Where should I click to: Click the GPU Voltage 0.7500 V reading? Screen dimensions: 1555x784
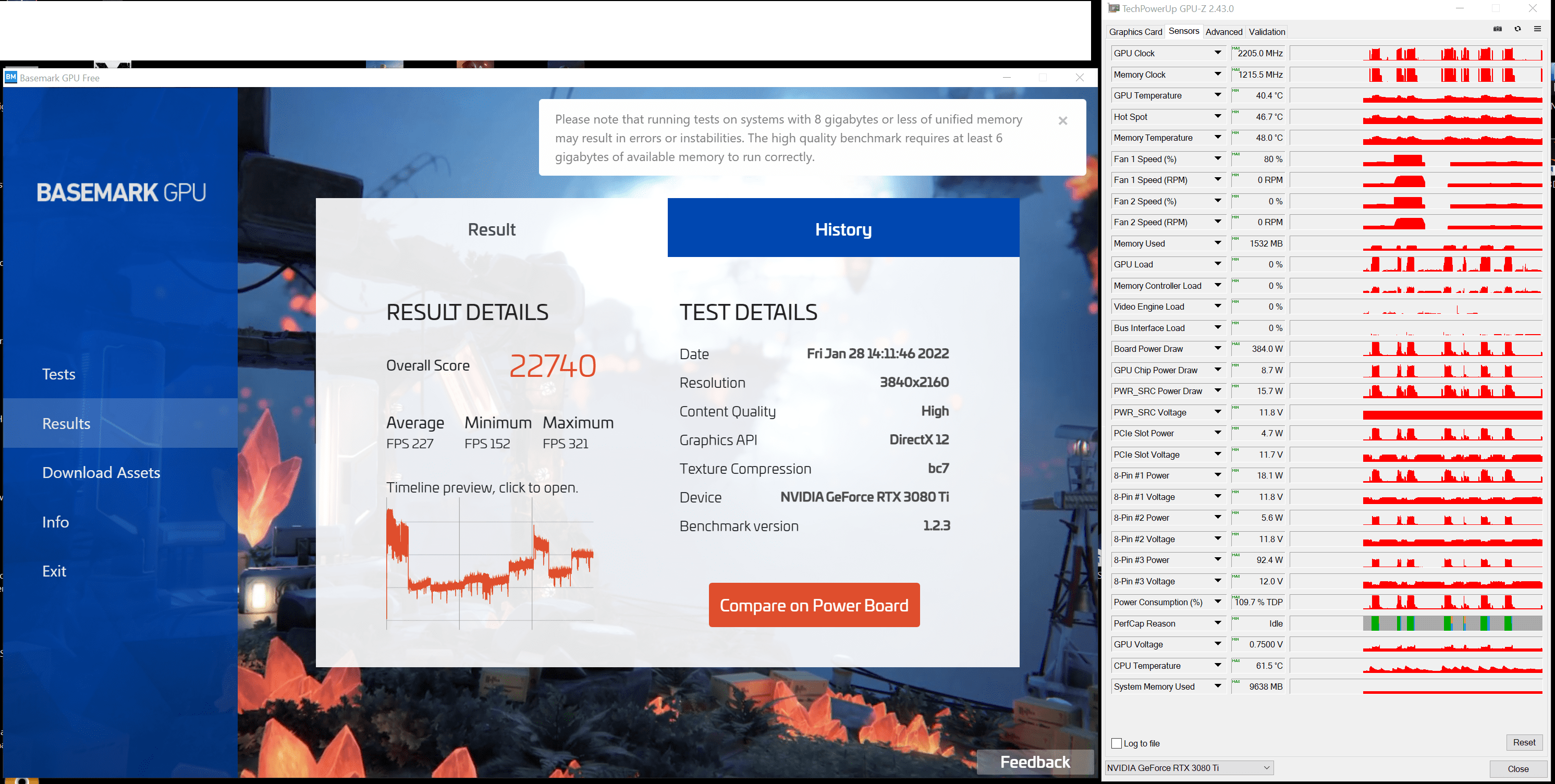[x=1259, y=645]
